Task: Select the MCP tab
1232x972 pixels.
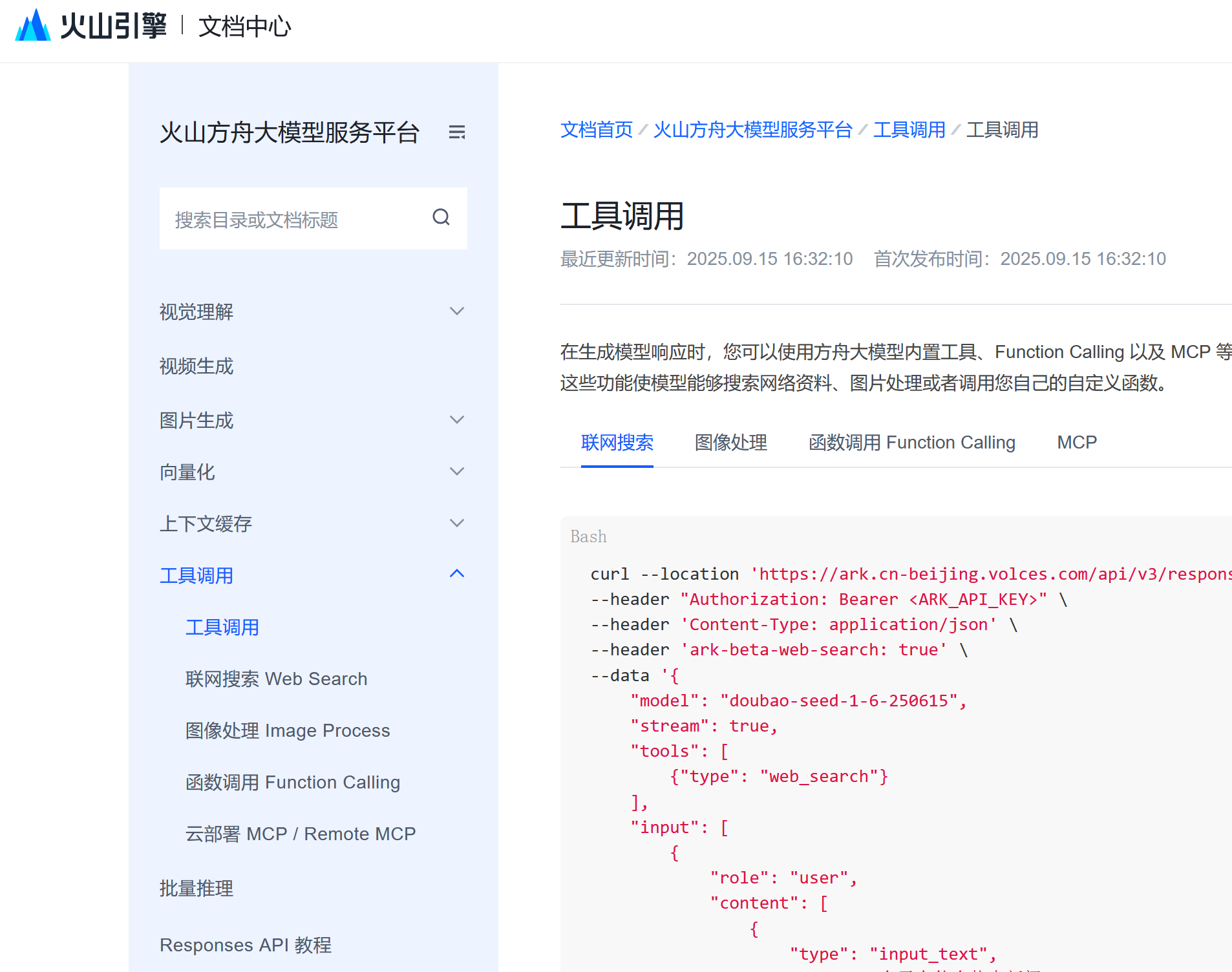Action: coord(1076,443)
